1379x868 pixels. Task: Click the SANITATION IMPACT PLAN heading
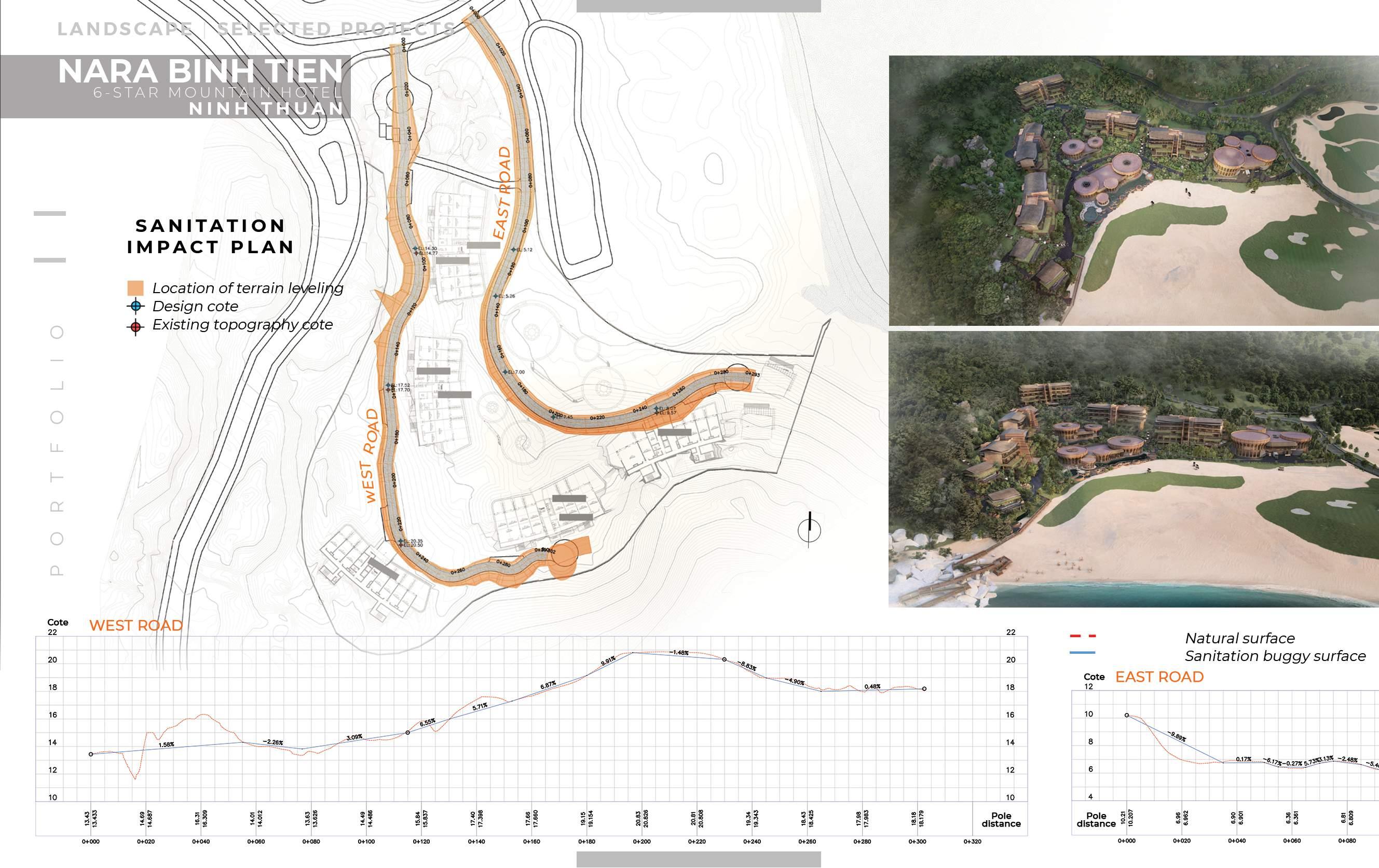pyautogui.click(x=210, y=236)
